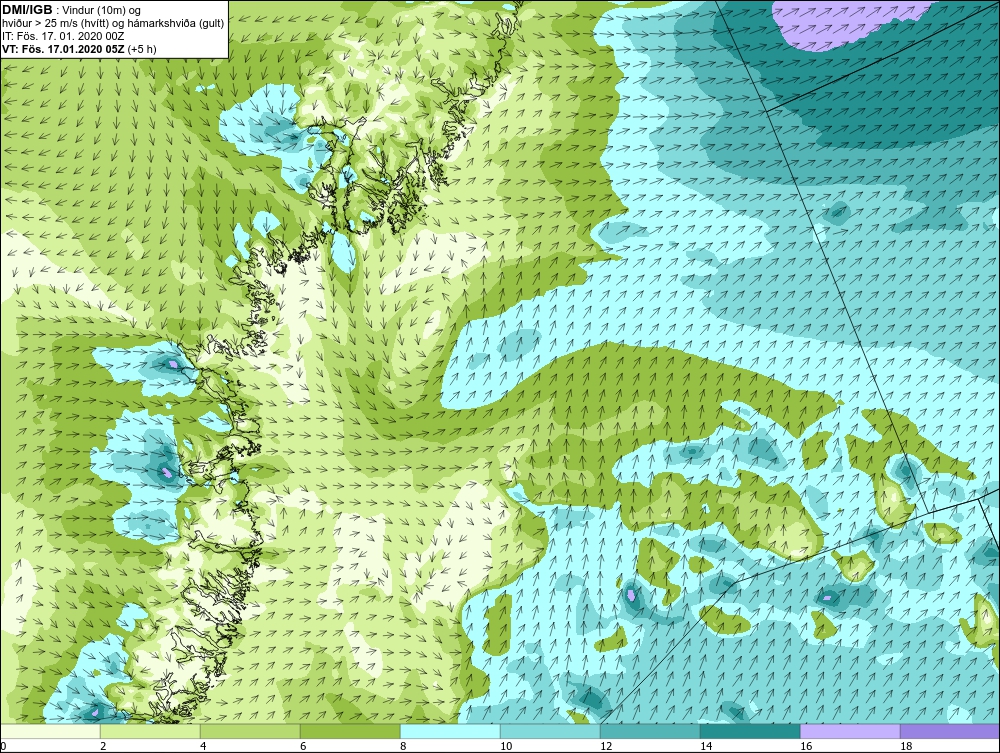Click the 4–6 m/s green legend swatch
This screenshot has height=753, width=1000.
[x=250, y=731]
